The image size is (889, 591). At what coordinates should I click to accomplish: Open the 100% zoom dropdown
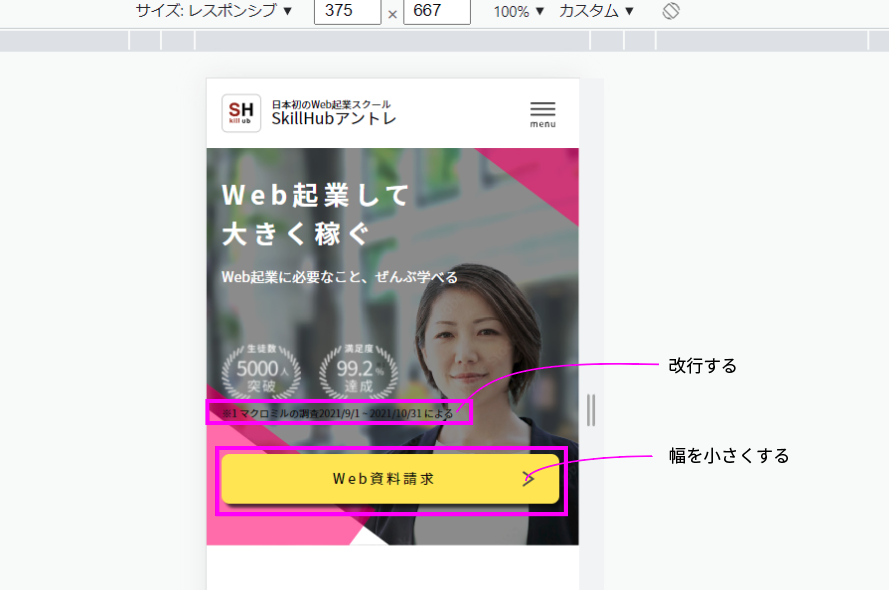(x=518, y=11)
